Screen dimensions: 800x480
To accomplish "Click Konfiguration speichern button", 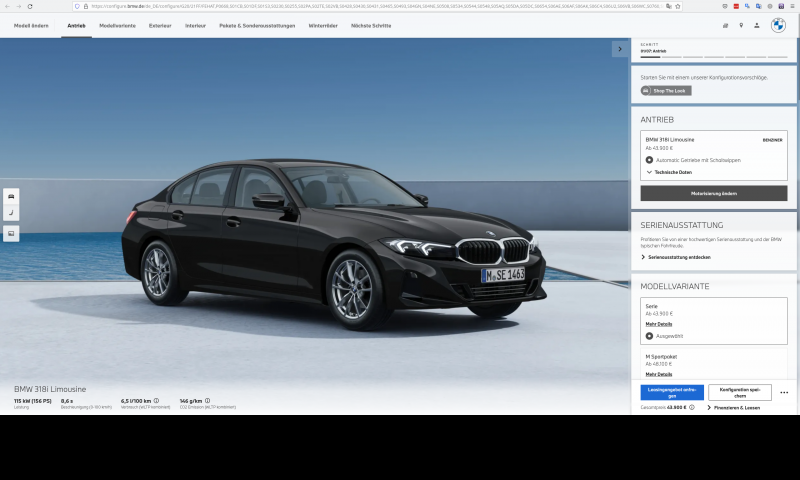I will click(x=740, y=392).
